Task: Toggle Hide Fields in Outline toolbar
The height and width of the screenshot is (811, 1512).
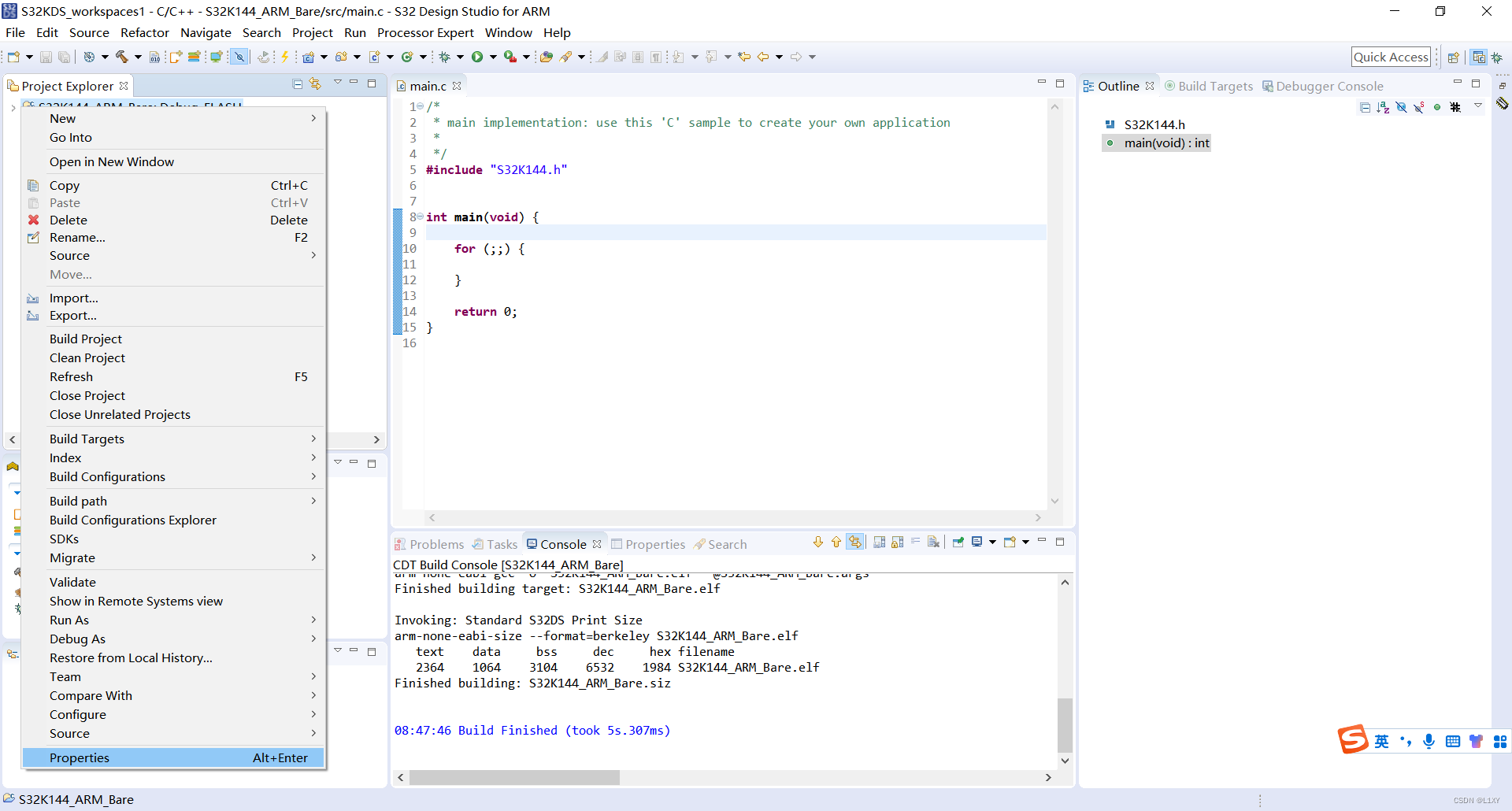Action: [1401, 107]
